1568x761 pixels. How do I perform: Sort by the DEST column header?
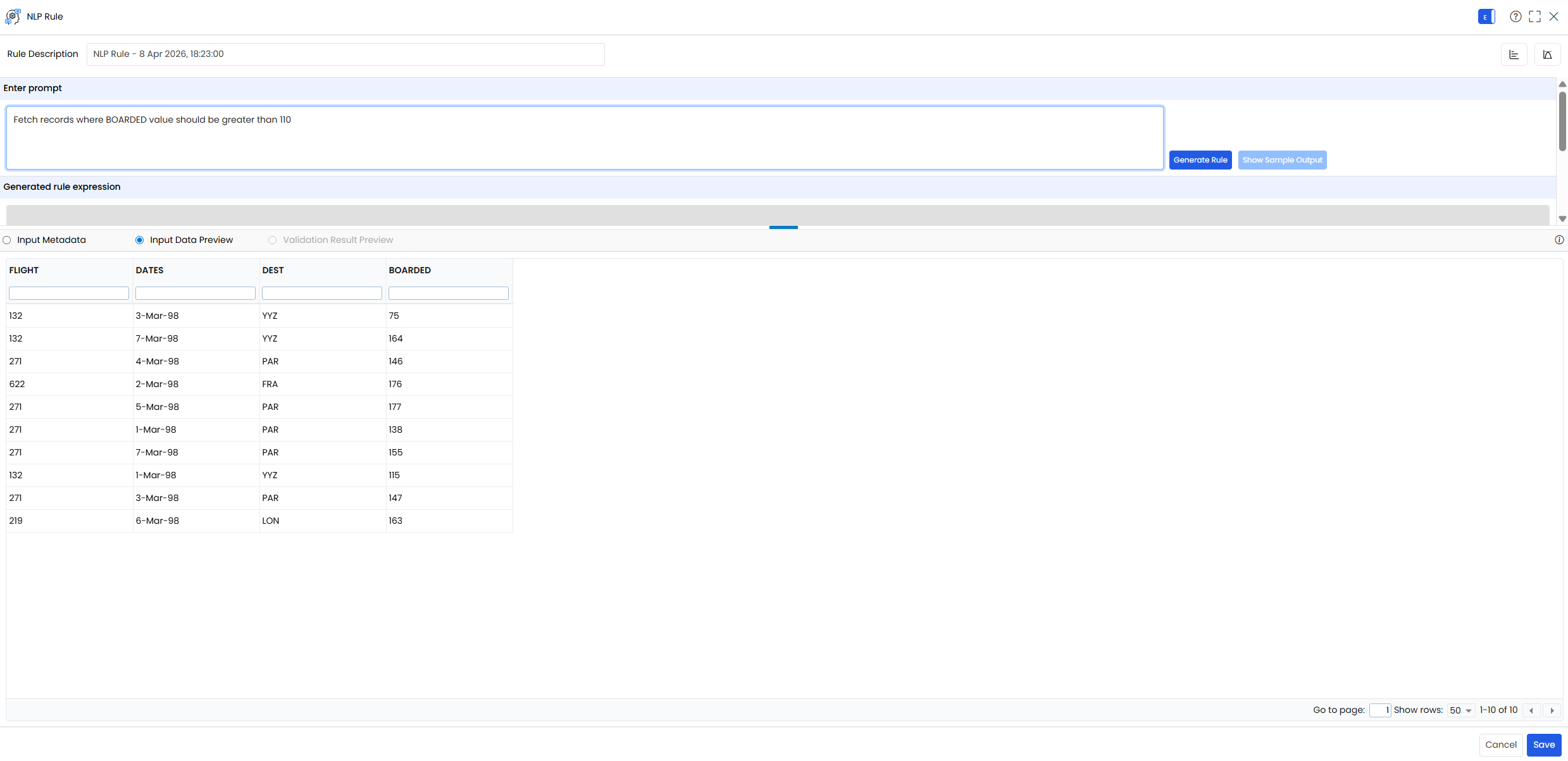pyautogui.click(x=273, y=270)
